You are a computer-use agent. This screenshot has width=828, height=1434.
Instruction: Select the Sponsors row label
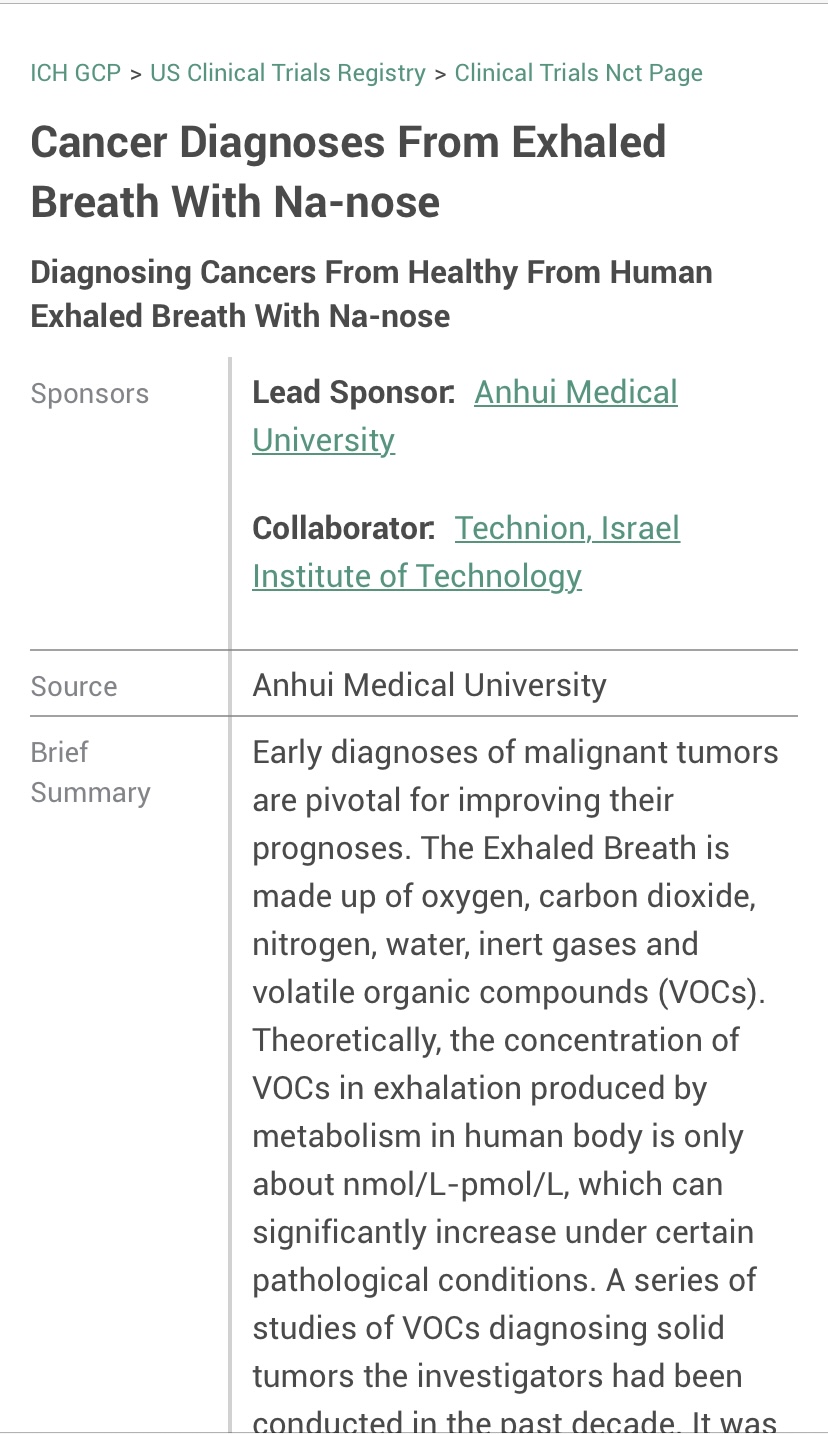(x=90, y=394)
